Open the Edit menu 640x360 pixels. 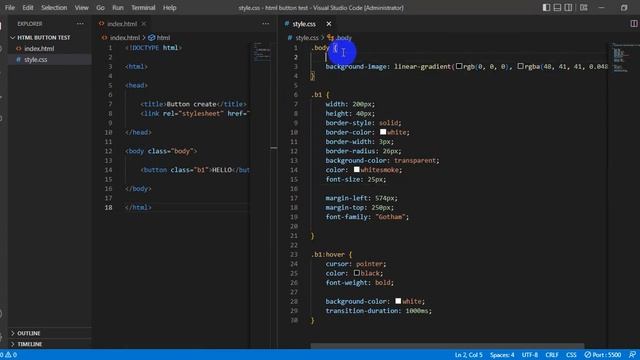click(x=28, y=8)
